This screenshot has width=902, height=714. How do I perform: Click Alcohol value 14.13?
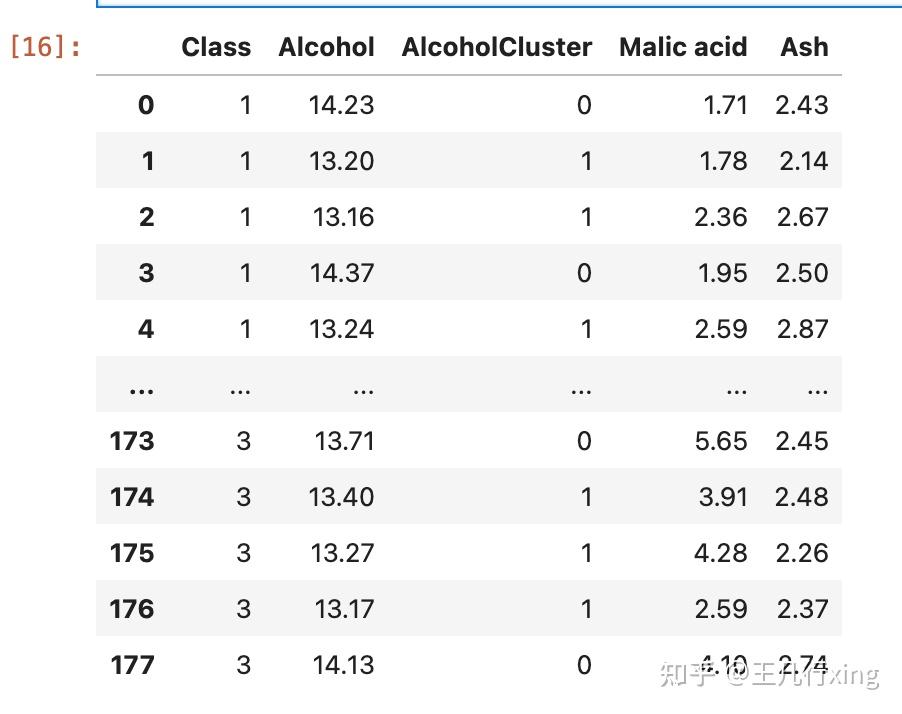[343, 665]
